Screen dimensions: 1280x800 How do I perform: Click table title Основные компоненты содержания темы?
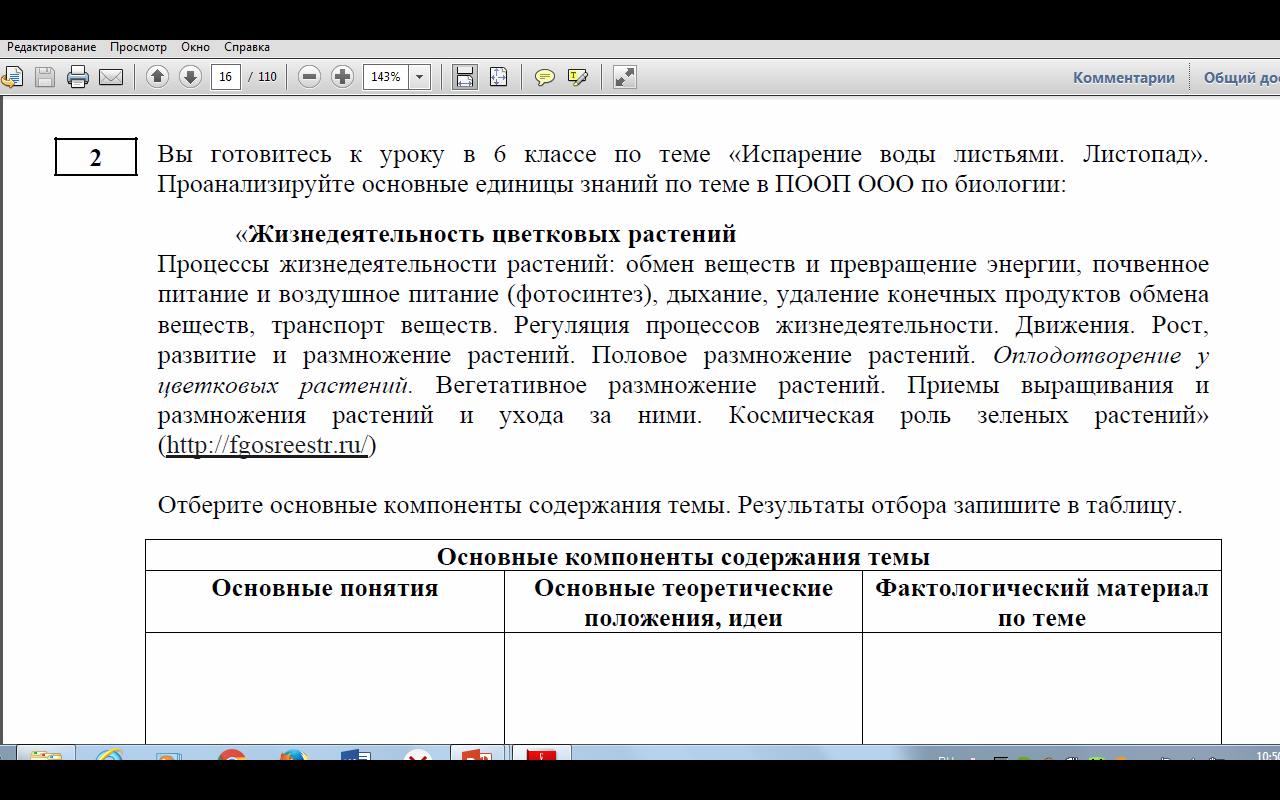point(683,557)
